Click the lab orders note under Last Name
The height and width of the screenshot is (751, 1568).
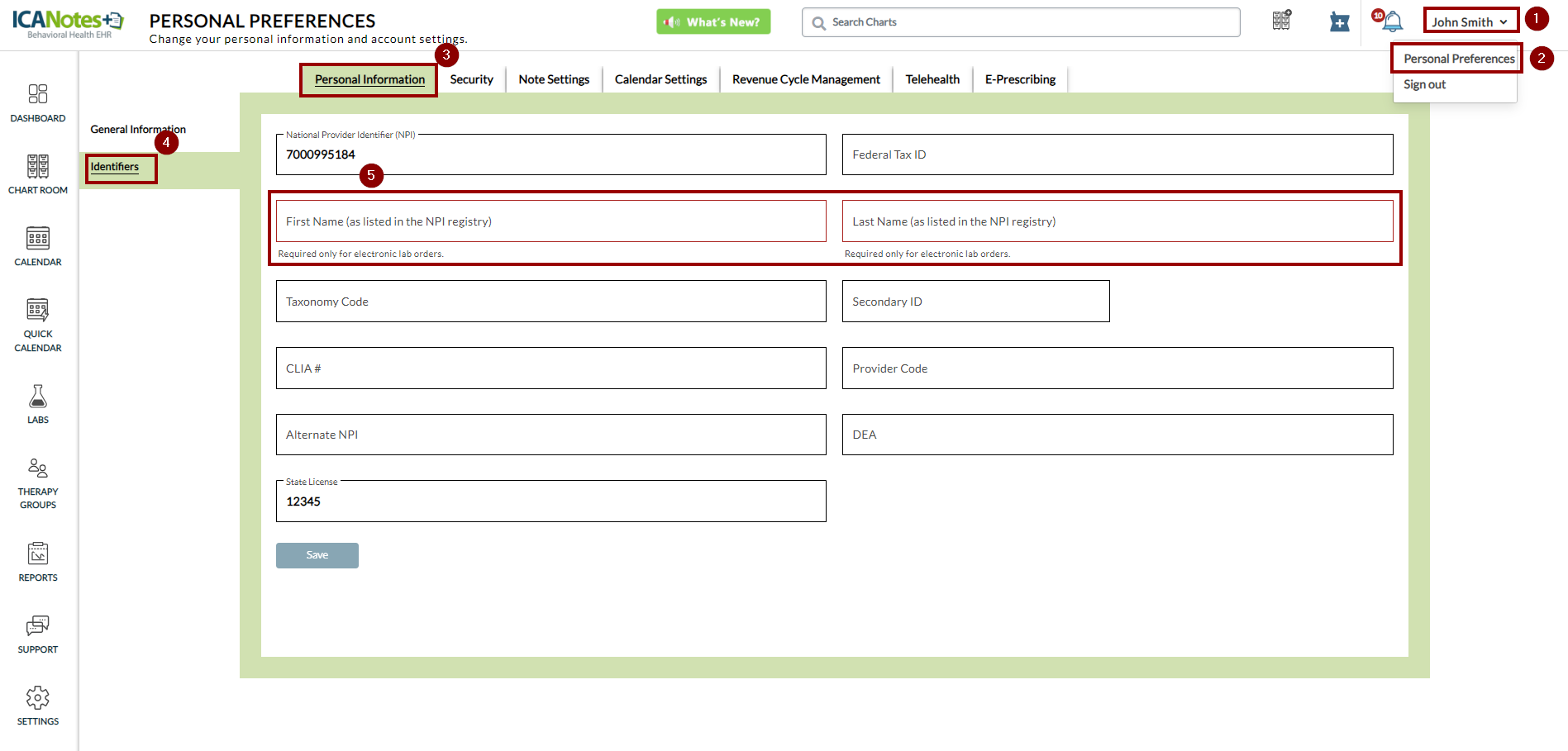coord(927,254)
